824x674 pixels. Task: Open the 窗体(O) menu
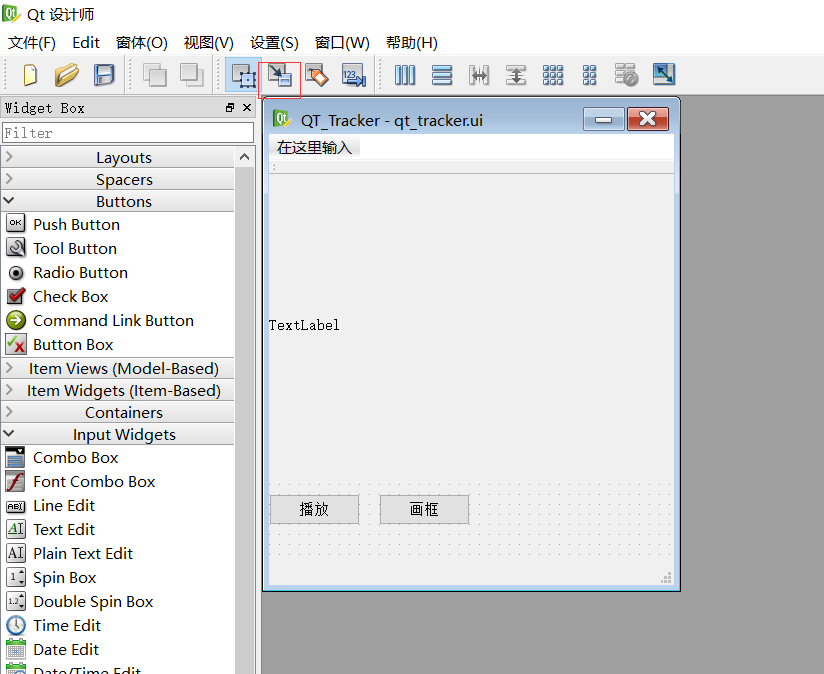coord(141,43)
